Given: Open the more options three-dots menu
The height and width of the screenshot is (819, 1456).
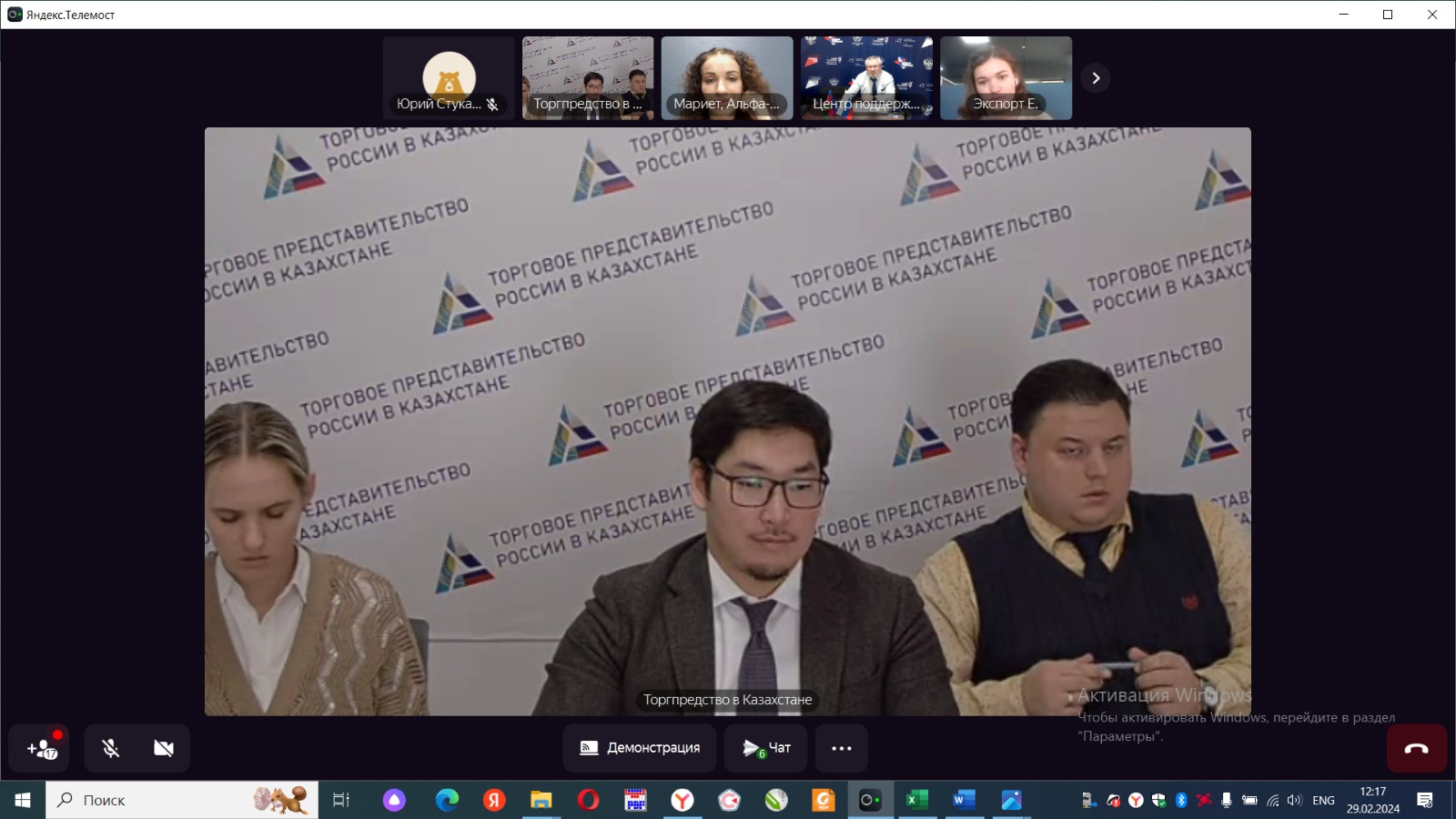Looking at the screenshot, I should [x=842, y=748].
